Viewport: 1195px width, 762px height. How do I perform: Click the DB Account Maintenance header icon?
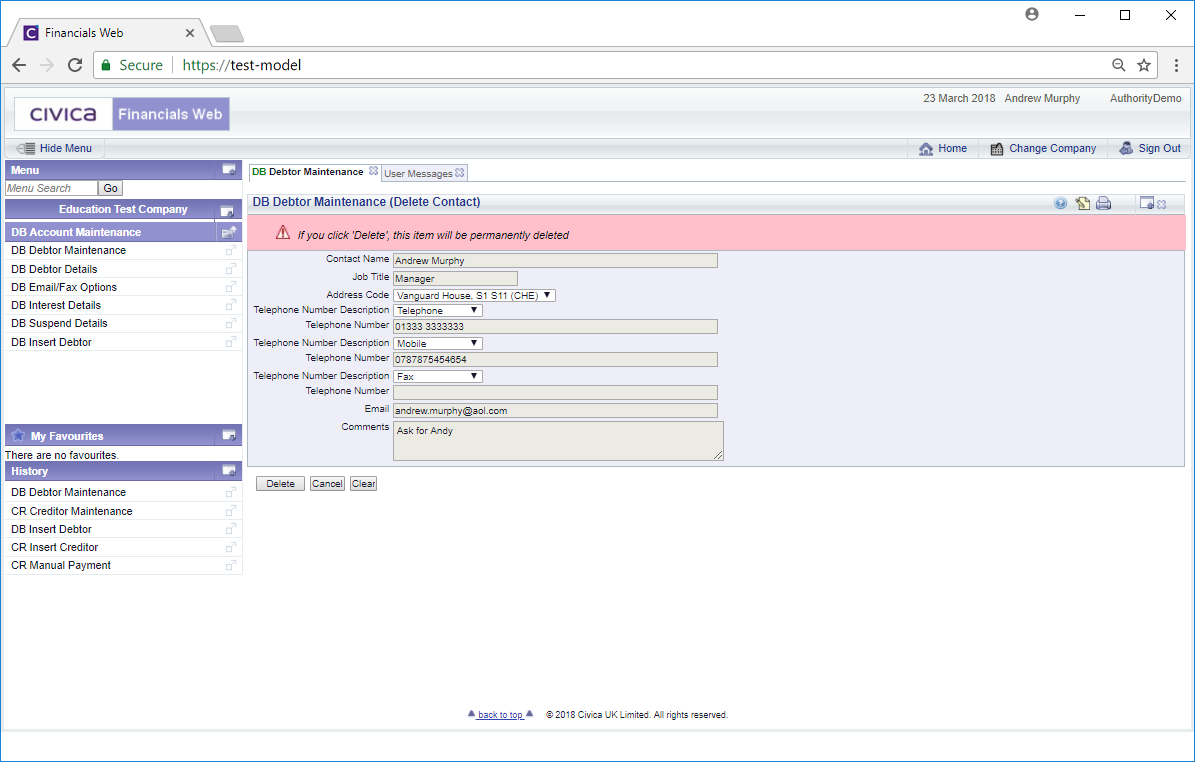(229, 232)
